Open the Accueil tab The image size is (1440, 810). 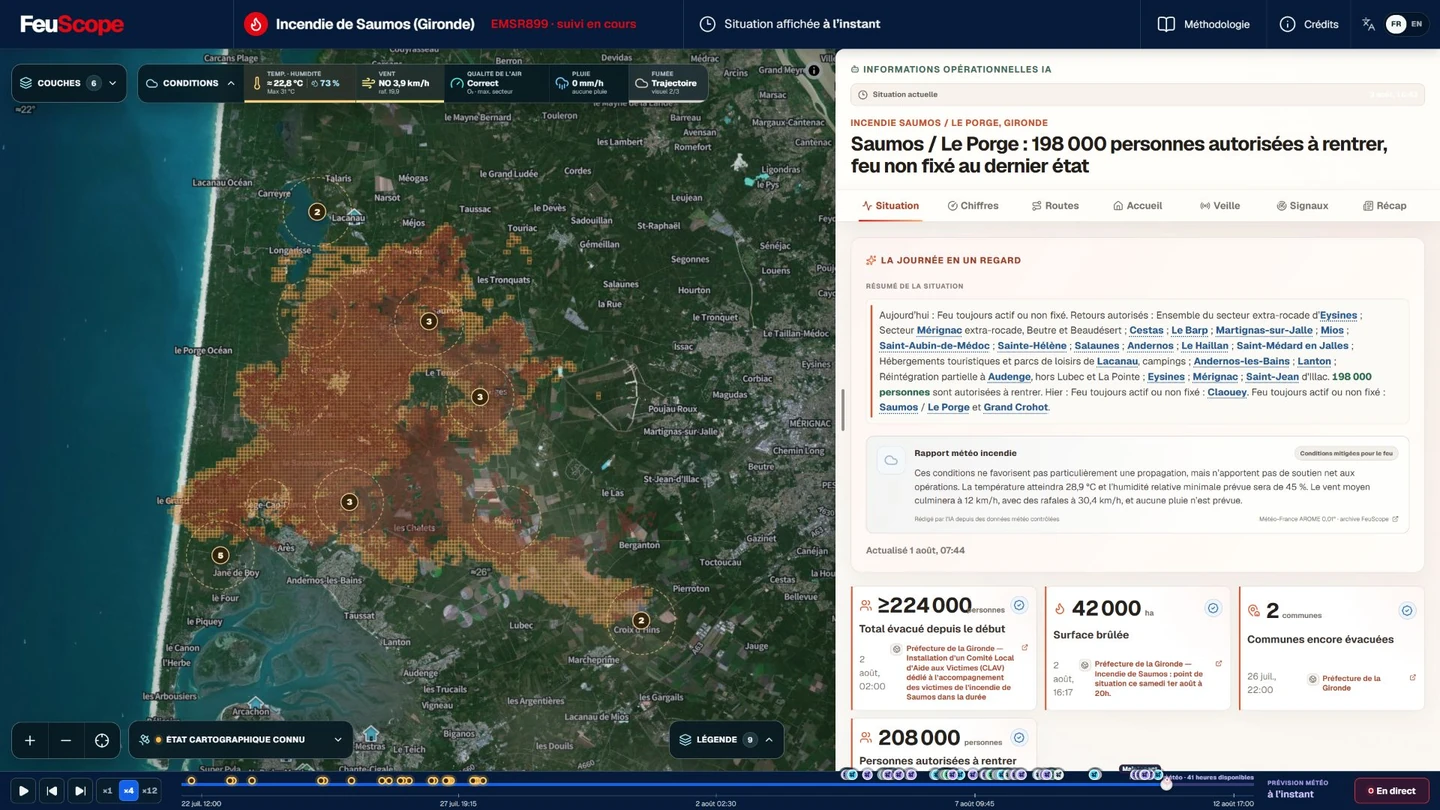1137,206
